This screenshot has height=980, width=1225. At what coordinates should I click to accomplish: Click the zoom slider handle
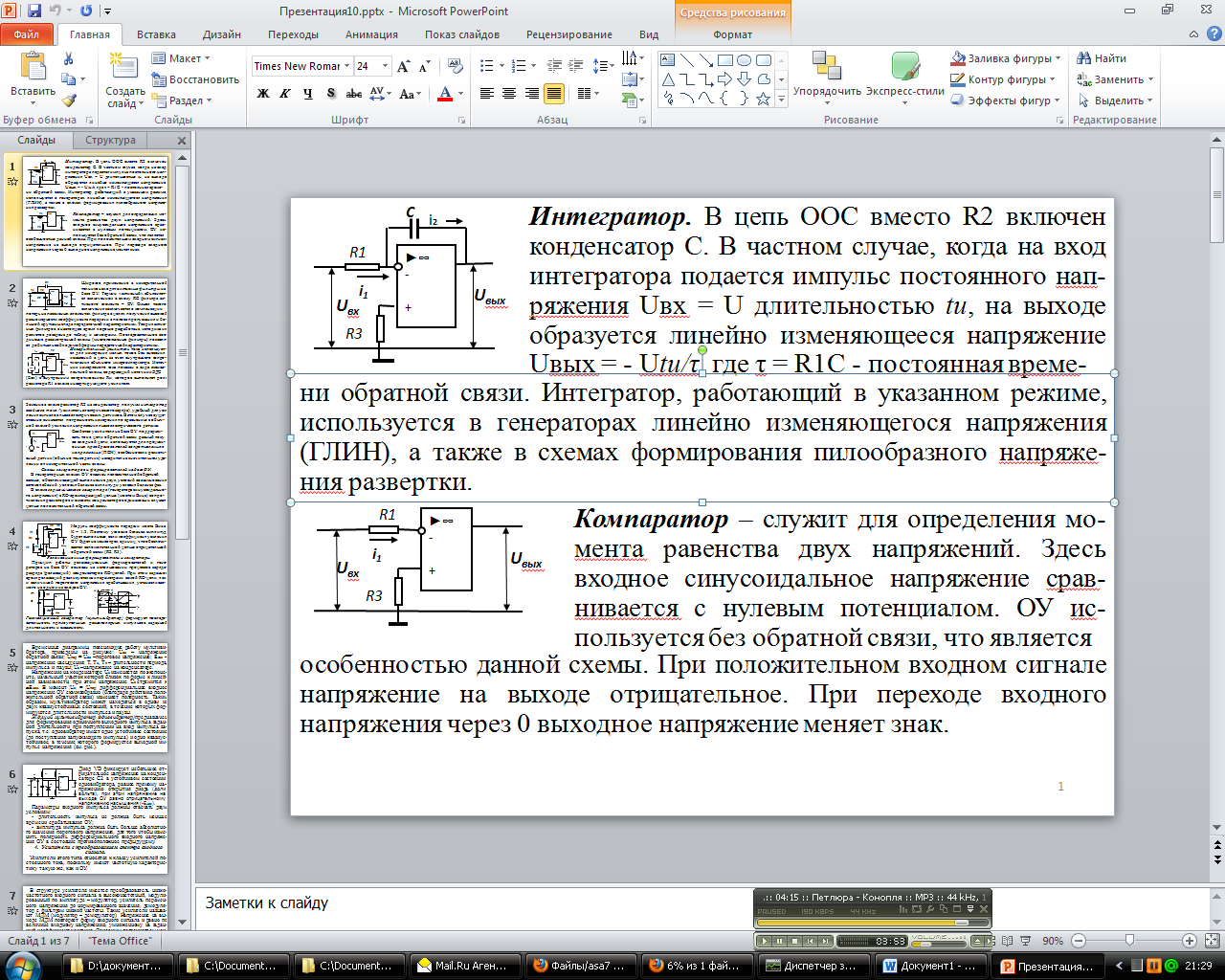click(x=1129, y=941)
